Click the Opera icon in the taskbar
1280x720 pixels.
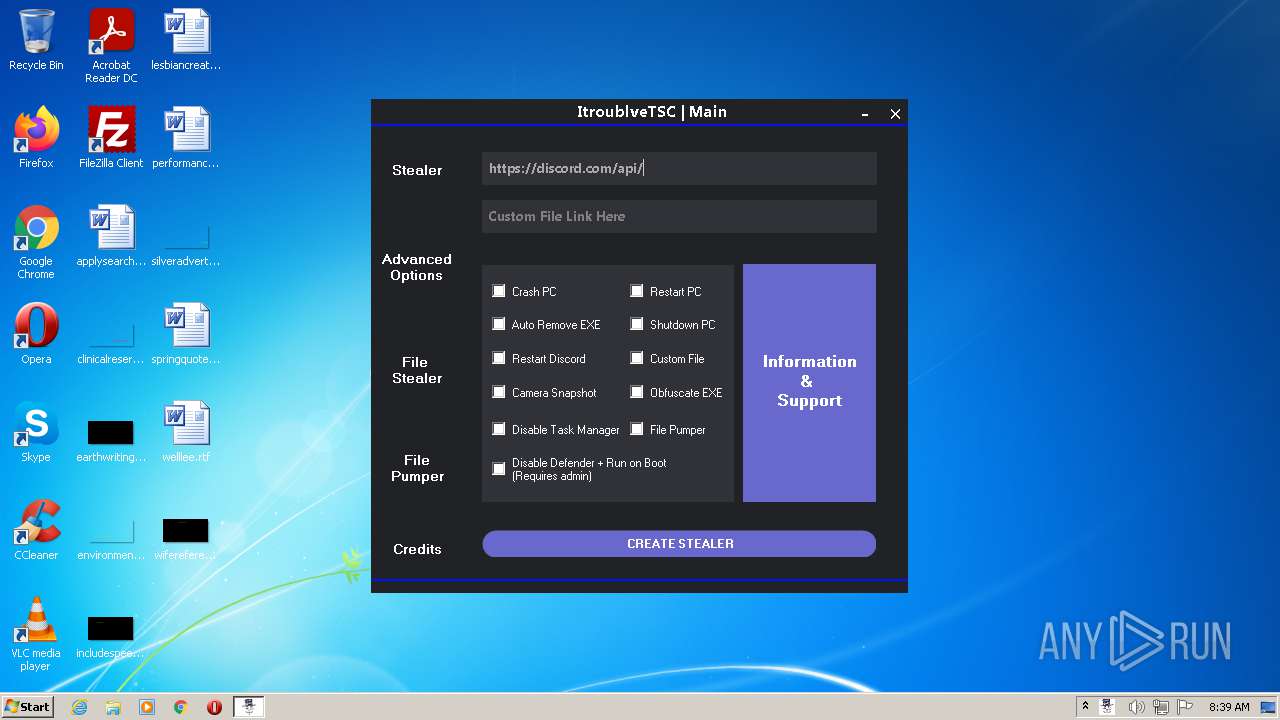[214, 707]
